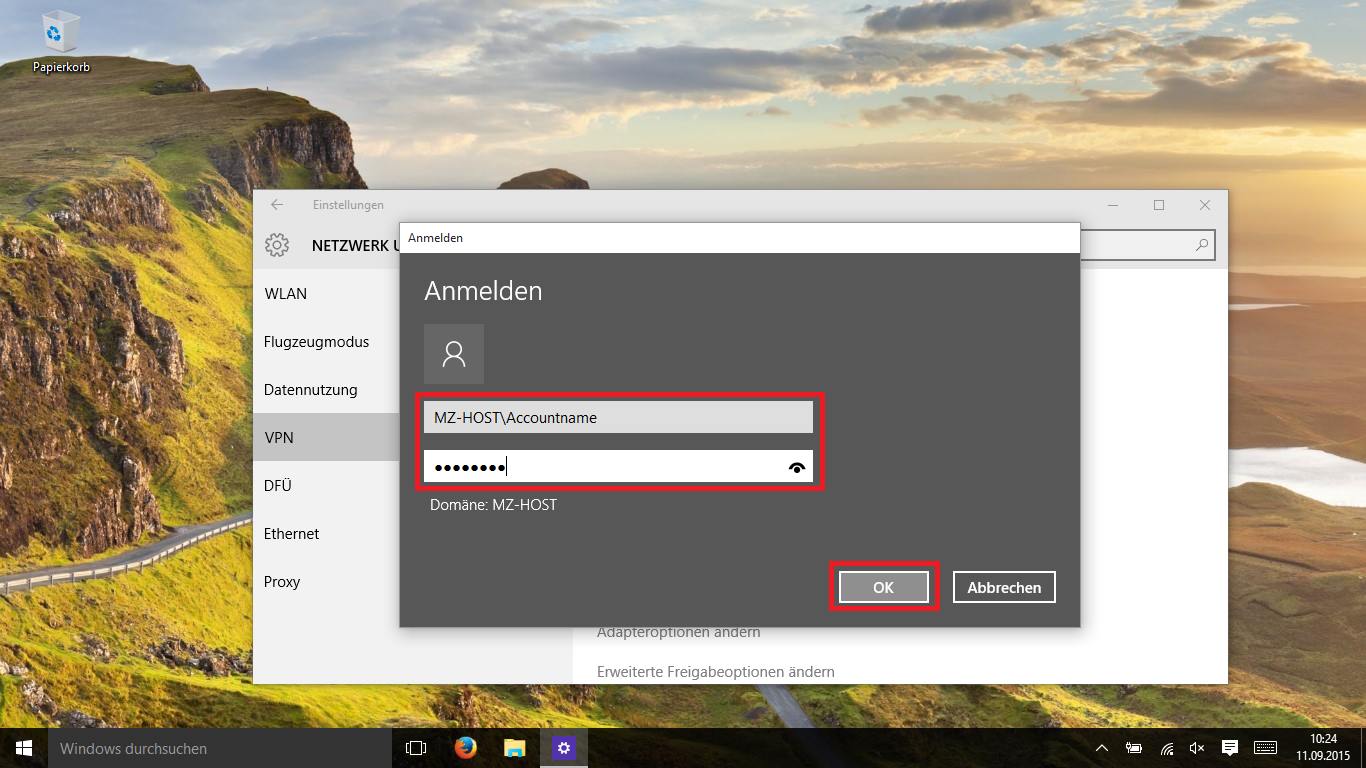Click the Windows Start button

pos(24,748)
